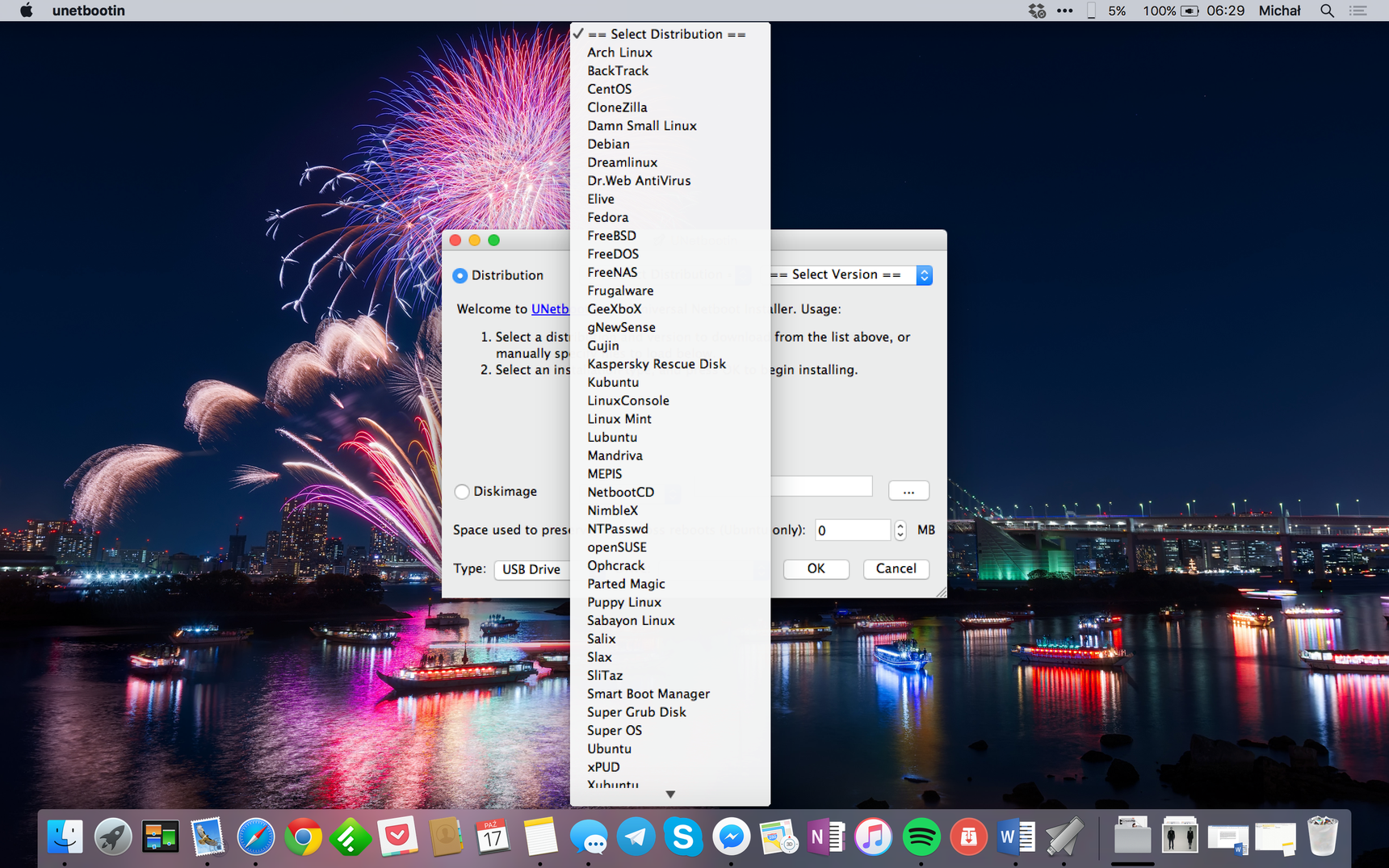Open the Trash in the dock
1389x868 pixels.
pos(1323,837)
